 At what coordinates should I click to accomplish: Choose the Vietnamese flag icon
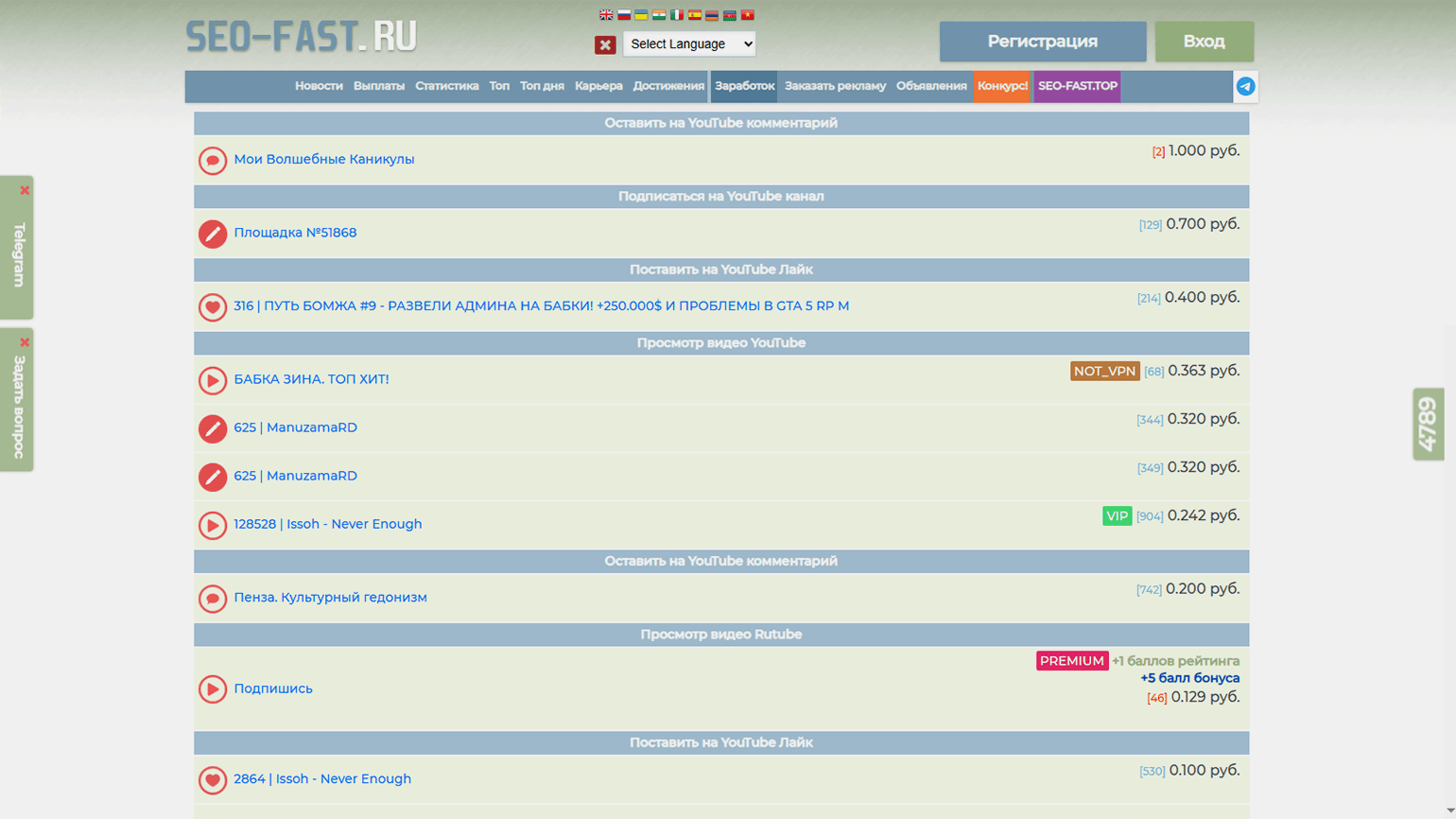(748, 15)
